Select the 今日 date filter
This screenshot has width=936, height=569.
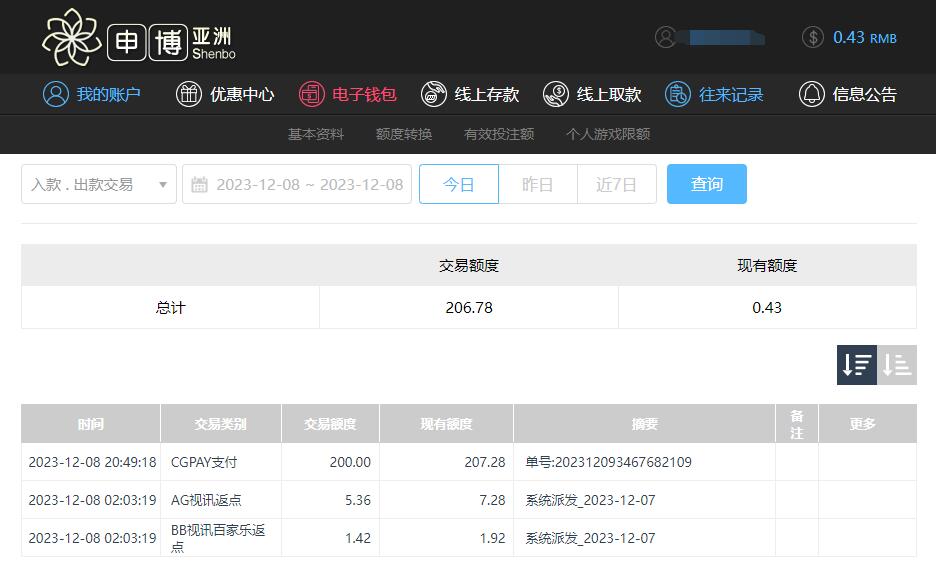pos(458,184)
